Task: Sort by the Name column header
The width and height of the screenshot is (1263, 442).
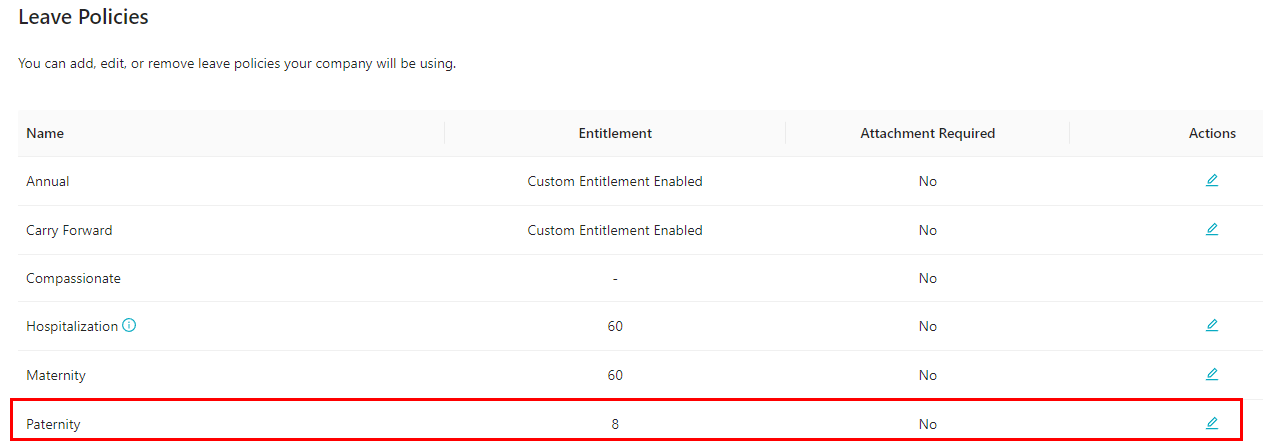Action: click(x=45, y=133)
